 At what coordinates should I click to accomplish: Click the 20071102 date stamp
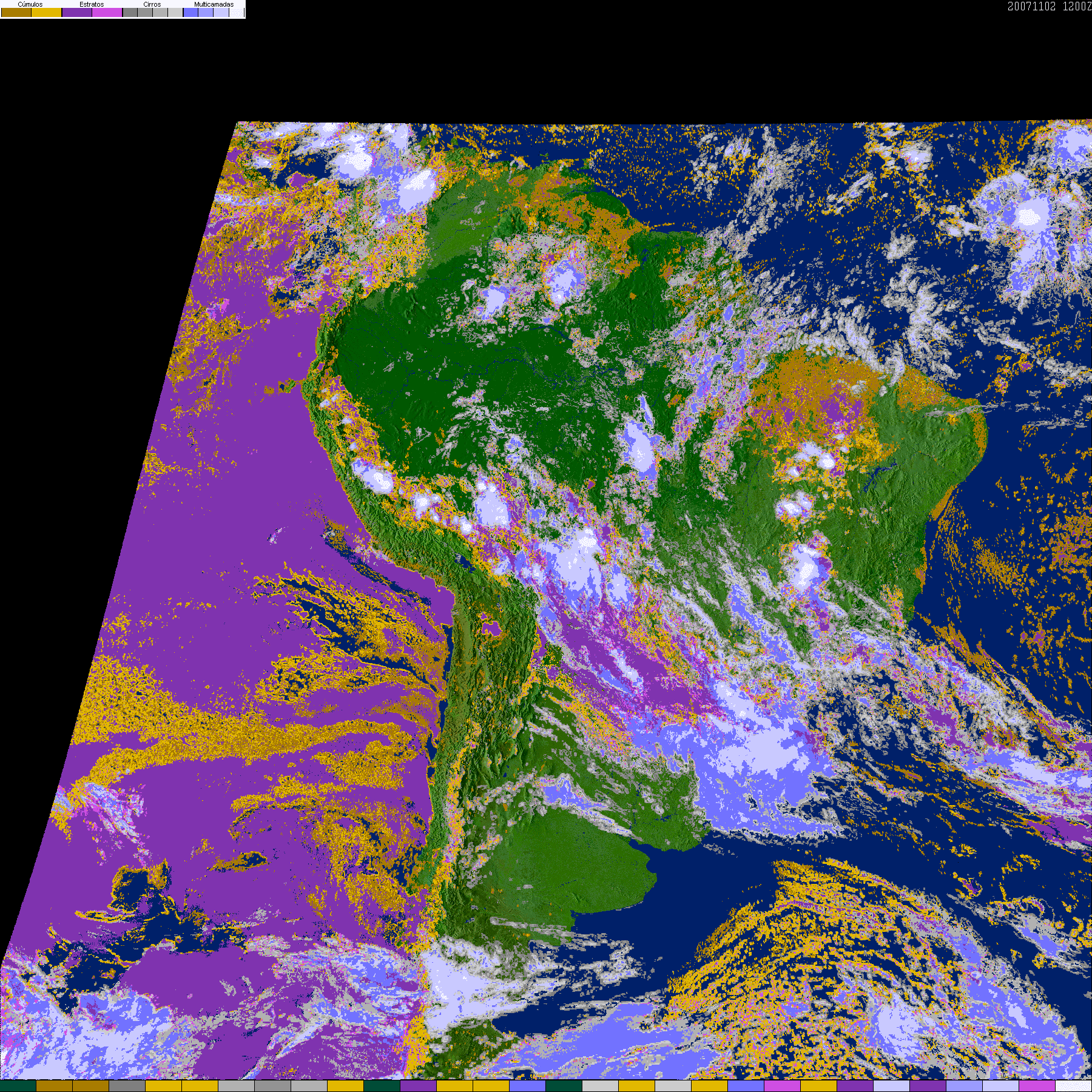(1032, 6)
